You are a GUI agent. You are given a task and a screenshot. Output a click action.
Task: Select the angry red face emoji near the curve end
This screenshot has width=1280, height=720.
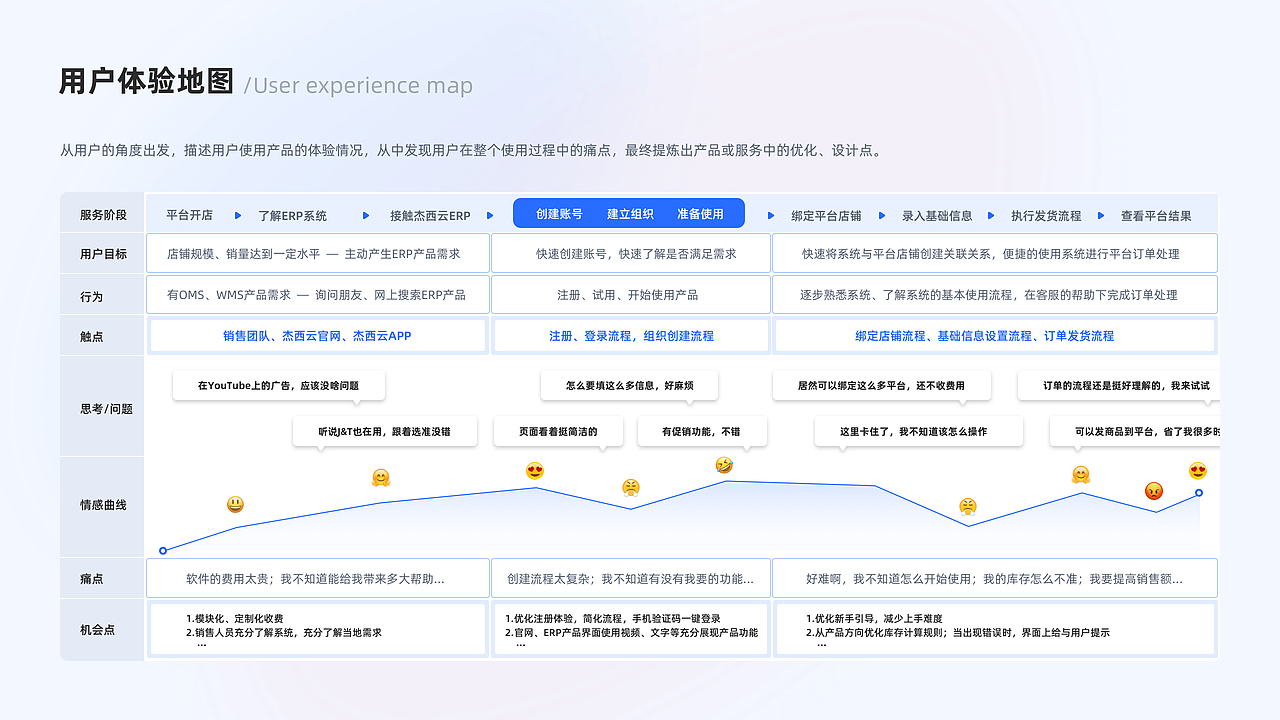[x=1155, y=489]
